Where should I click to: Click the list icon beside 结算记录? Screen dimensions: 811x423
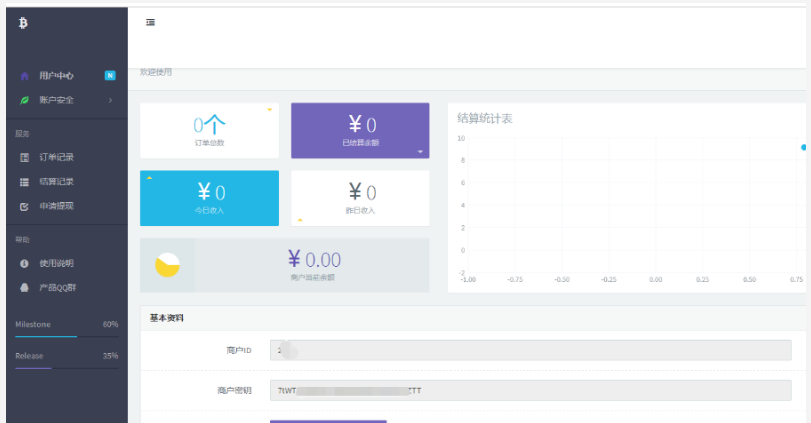(x=24, y=182)
